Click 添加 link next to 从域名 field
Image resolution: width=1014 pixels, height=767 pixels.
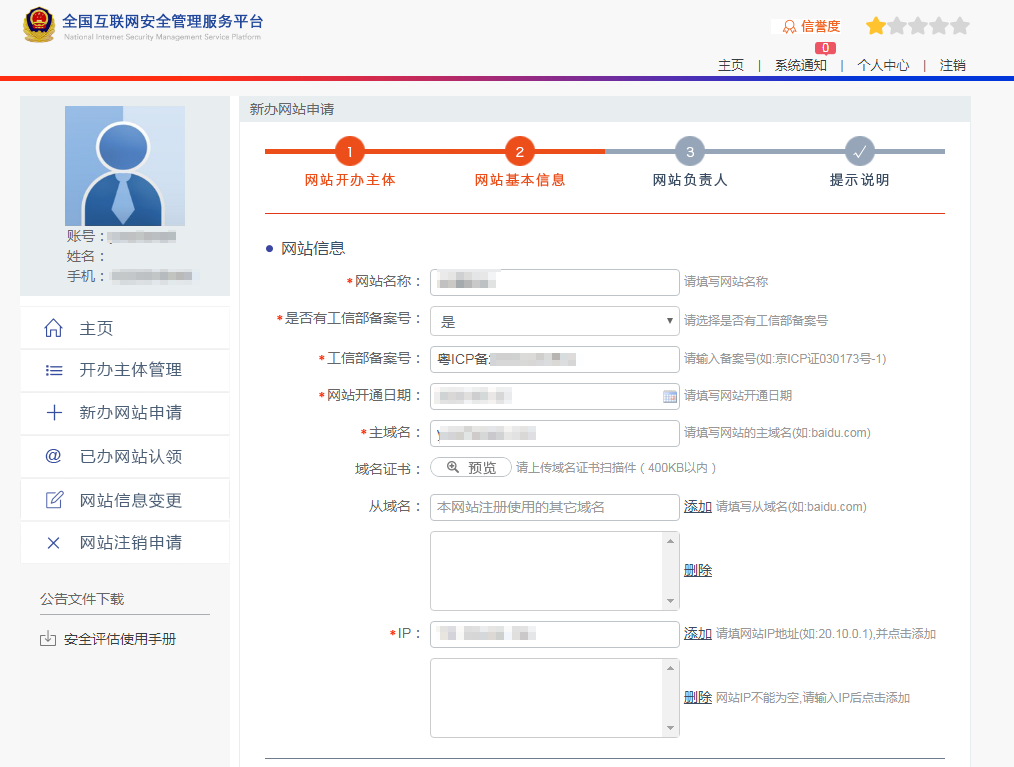[698, 506]
